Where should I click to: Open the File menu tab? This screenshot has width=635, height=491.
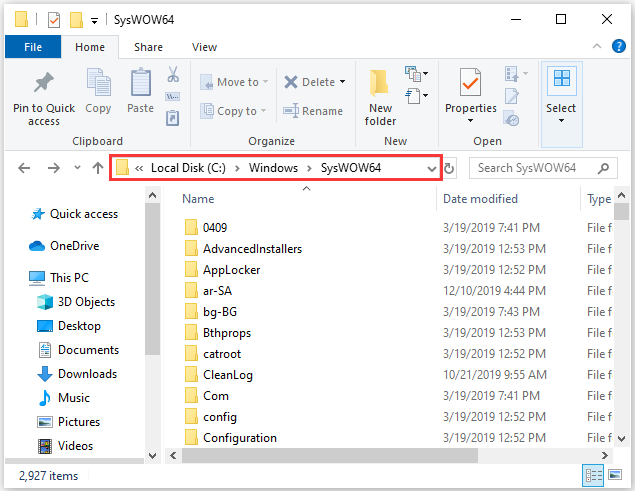click(33, 47)
